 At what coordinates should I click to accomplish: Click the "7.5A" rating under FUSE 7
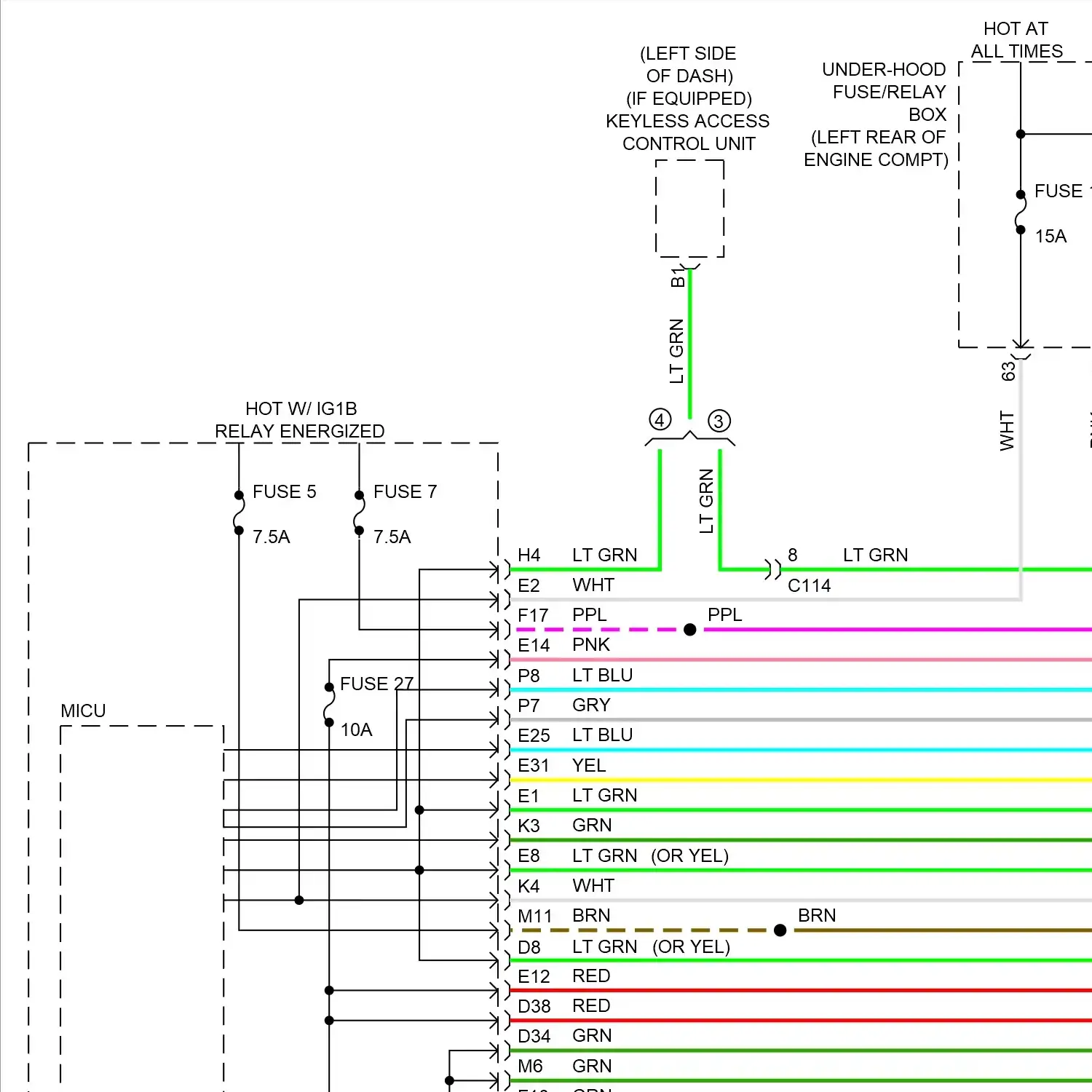click(x=392, y=537)
